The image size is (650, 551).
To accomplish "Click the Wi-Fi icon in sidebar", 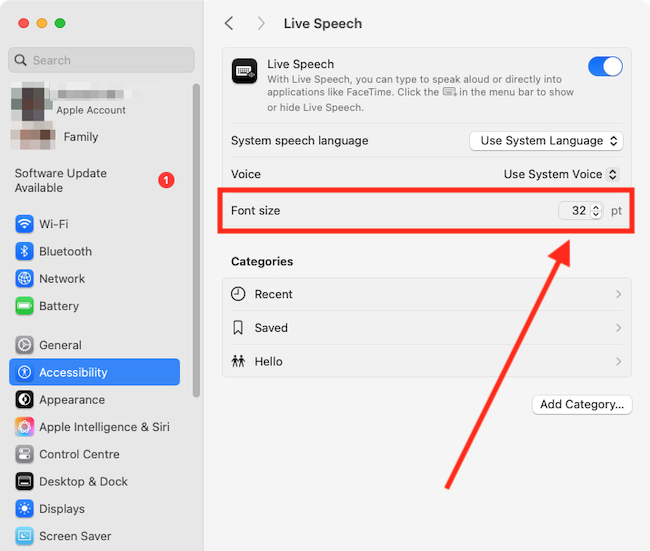I will click(25, 224).
